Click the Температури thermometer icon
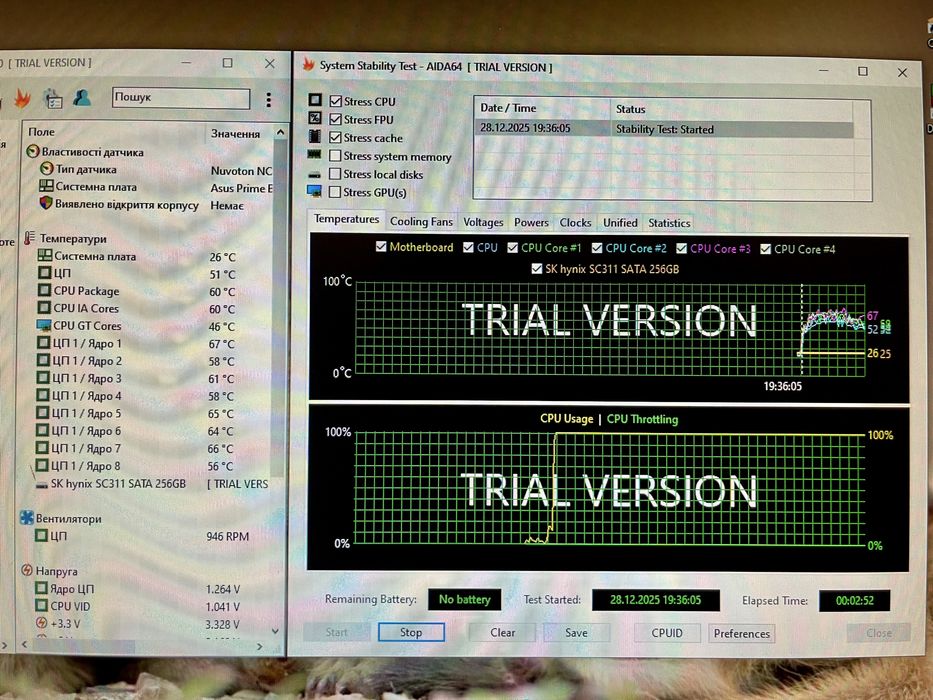The height and width of the screenshot is (700, 933). pyautogui.click(x=29, y=238)
